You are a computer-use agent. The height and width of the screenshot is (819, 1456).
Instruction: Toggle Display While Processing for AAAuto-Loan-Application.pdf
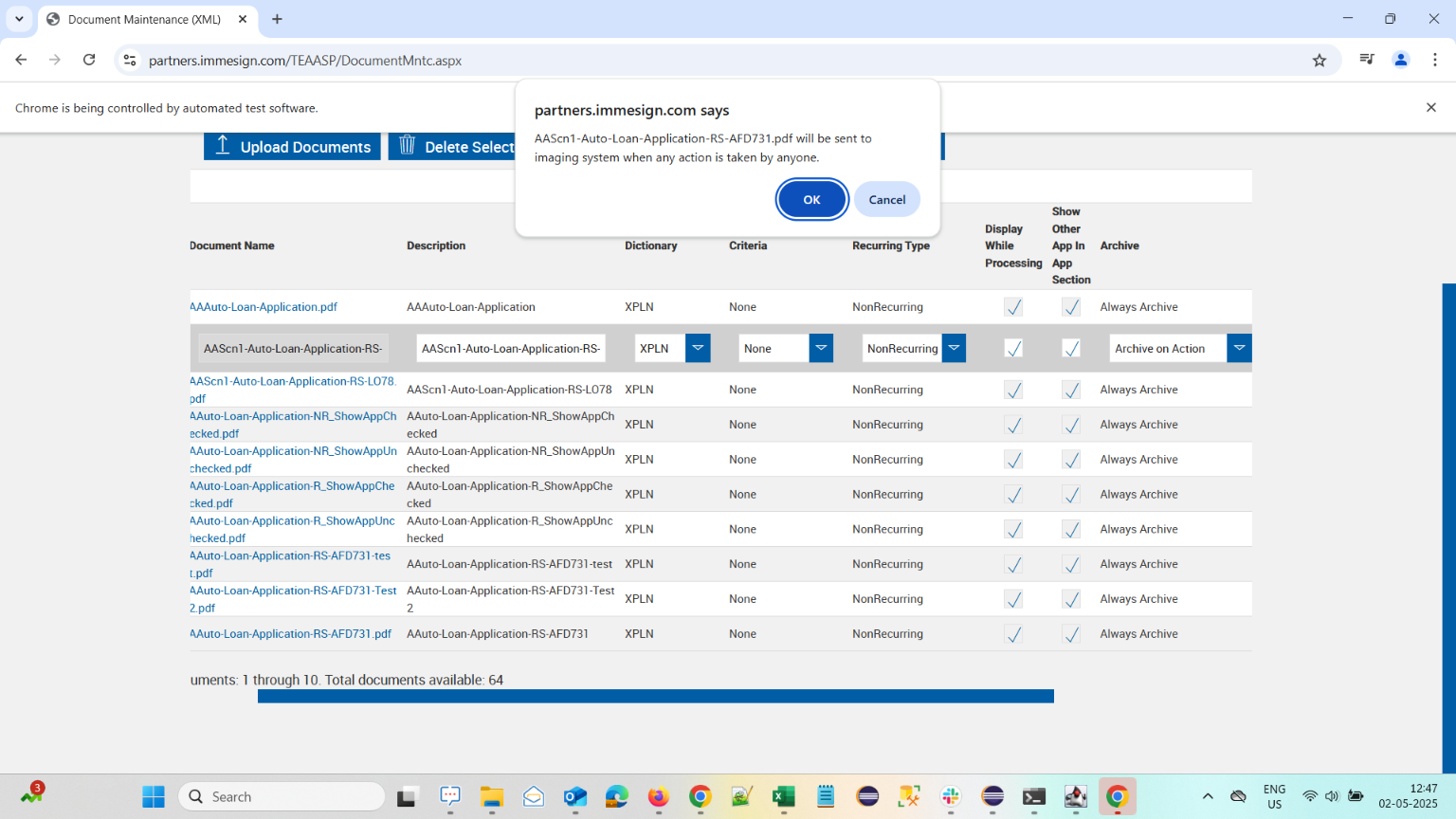(x=1013, y=307)
